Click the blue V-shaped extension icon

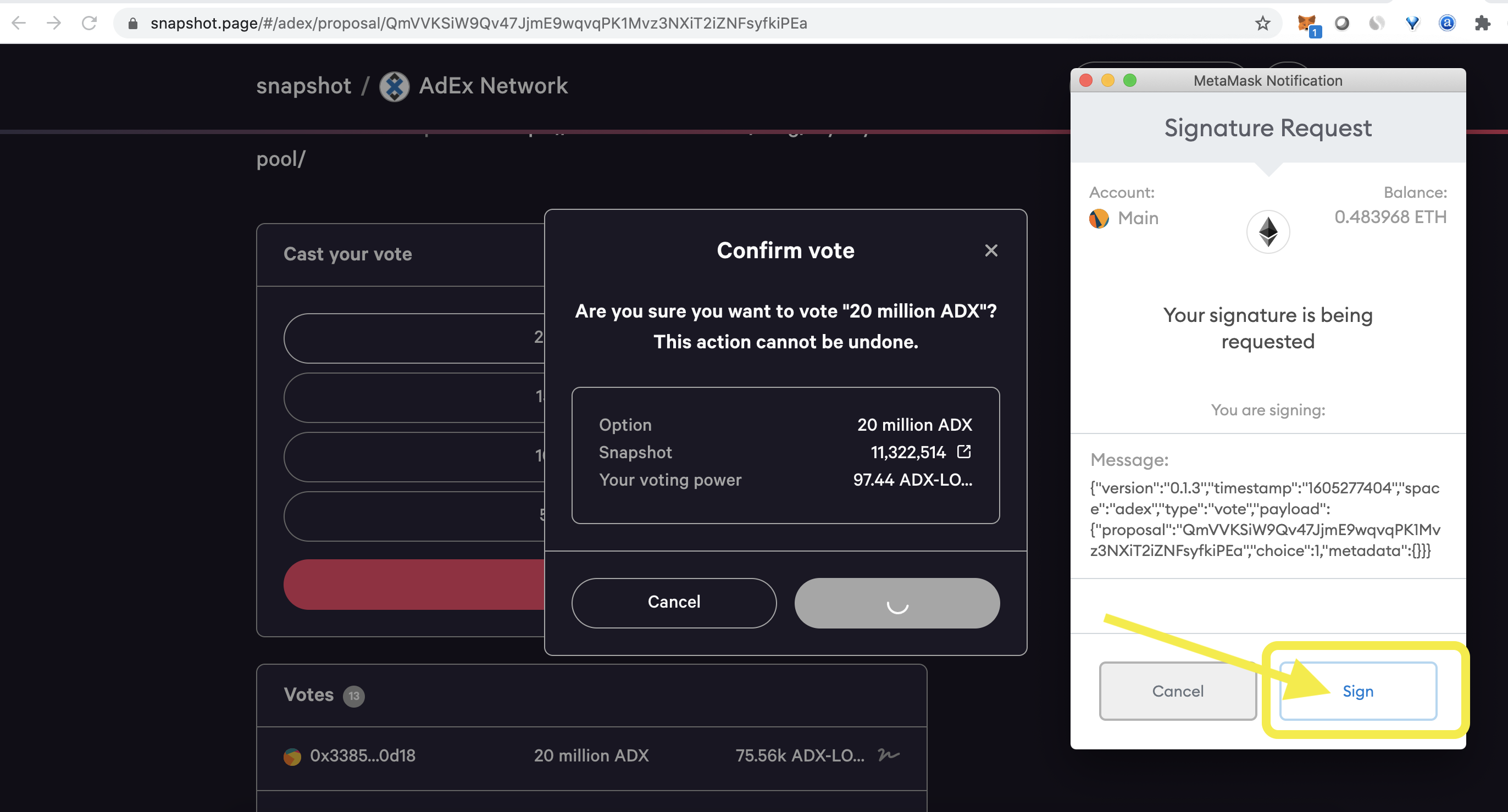[1412, 23]
